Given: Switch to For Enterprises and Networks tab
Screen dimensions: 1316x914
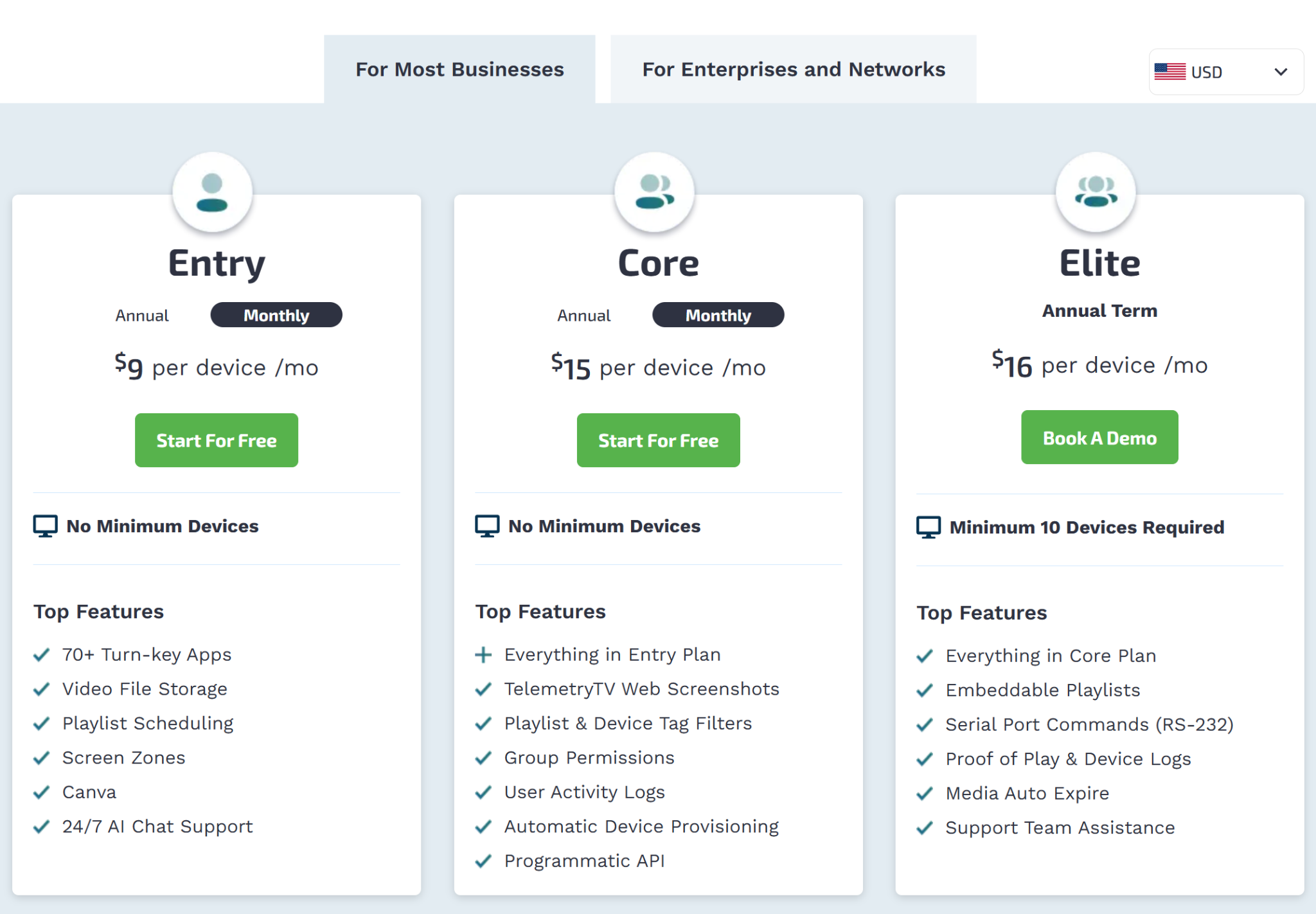Looking at the screenshot, I should tap(794, 69).
